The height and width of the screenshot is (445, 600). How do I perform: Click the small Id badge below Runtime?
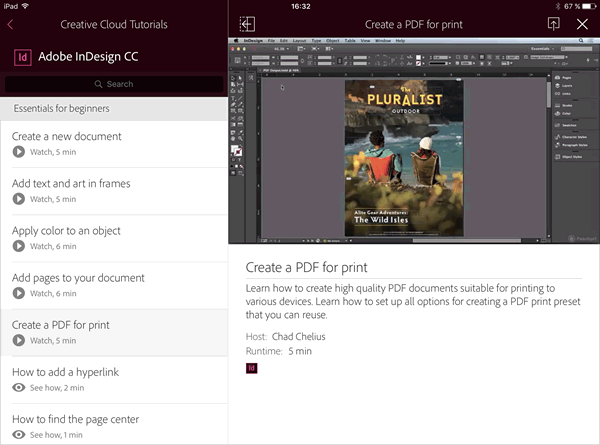(x=252, y=368)
